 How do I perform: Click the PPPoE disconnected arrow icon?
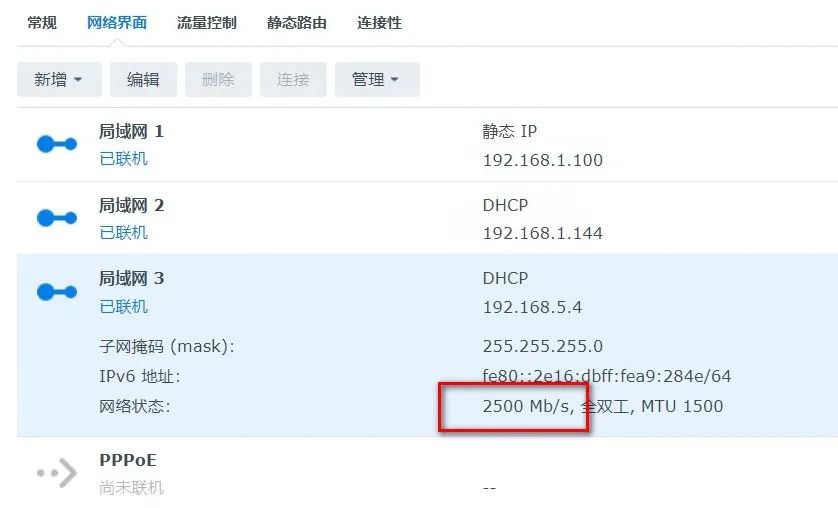[57, 473]
